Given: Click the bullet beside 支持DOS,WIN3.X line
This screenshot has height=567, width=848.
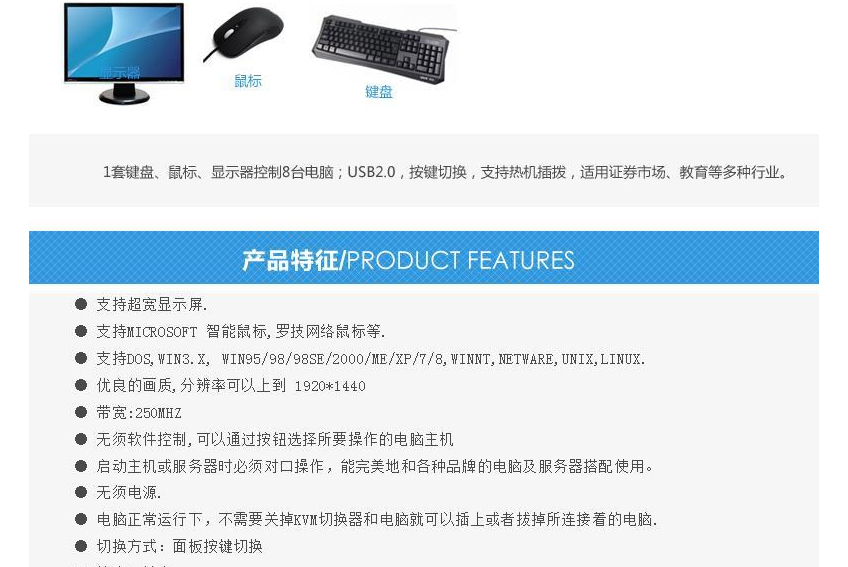Looking at the screenshot, I should pyautogui.click(x=81, y=358).
